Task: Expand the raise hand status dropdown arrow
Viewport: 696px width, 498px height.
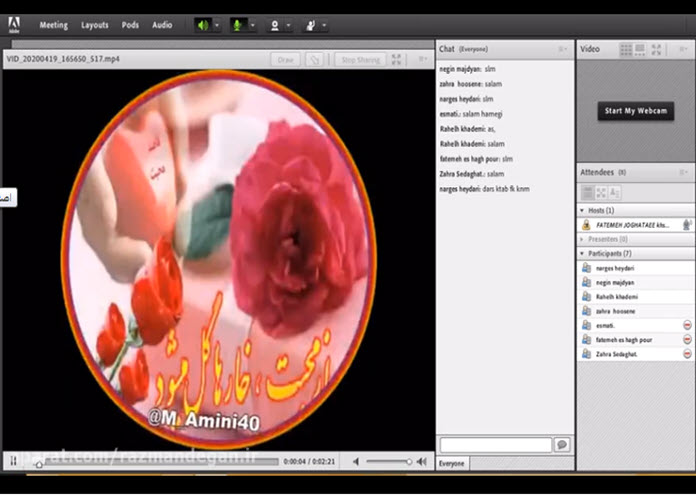Action: point(324,25)
